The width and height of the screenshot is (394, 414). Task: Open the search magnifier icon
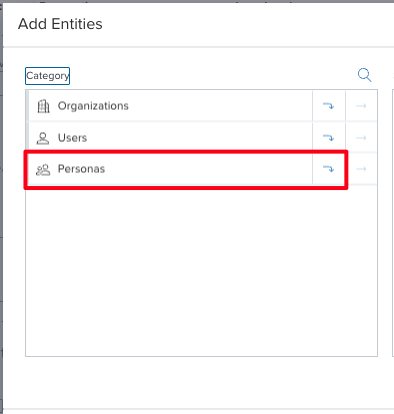pos(364,75)
